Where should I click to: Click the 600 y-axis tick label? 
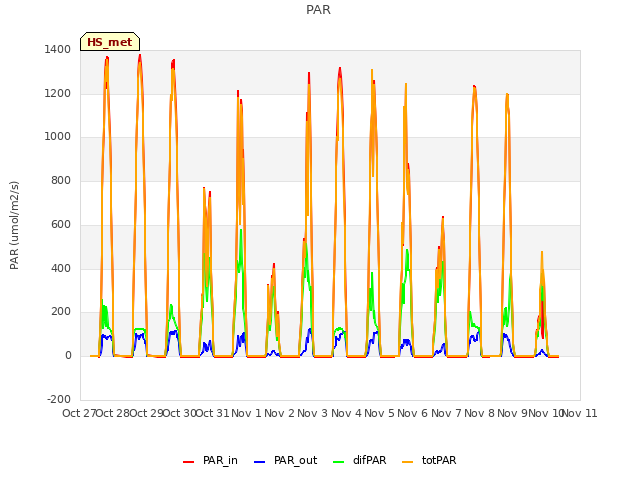61,224
